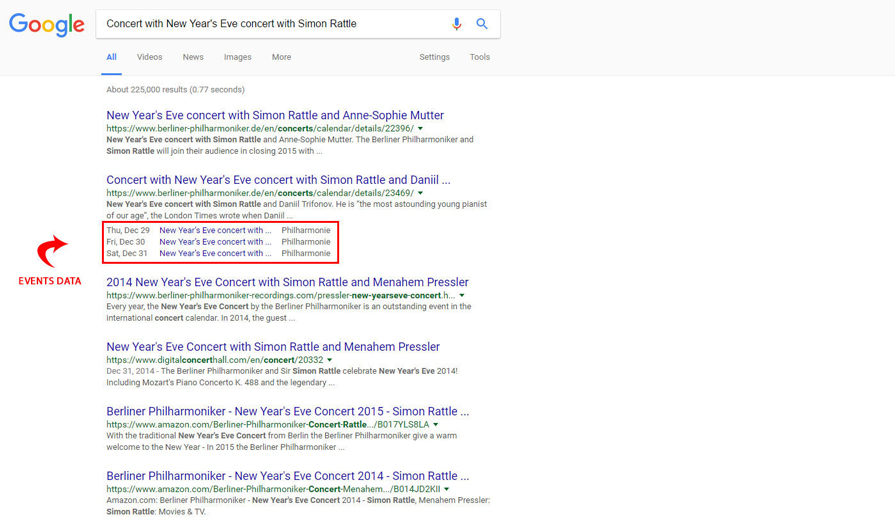This screenshot has height=525, width=895.
Task: Click into the search query field
Action: point(270,24)
